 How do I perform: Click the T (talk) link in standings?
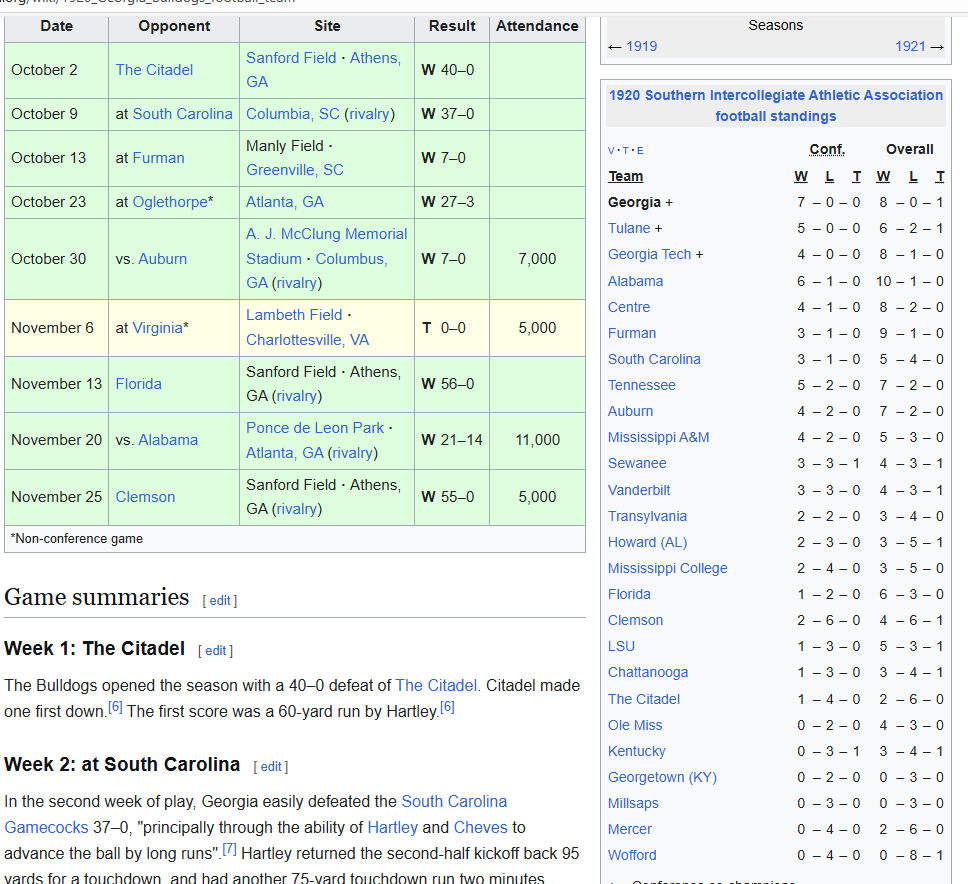coord(625,151)
